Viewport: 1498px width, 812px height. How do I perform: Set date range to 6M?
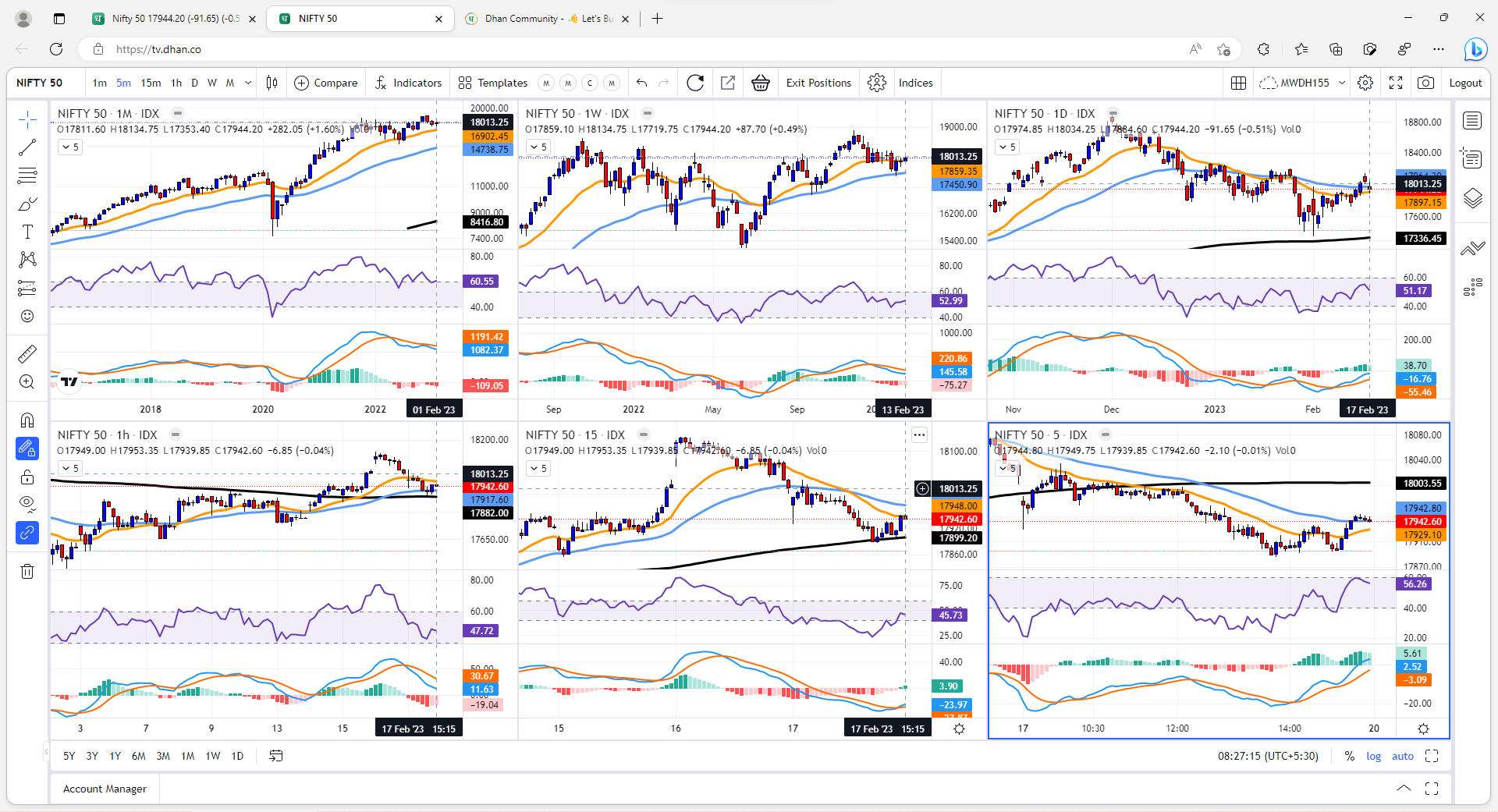[138, 756]
